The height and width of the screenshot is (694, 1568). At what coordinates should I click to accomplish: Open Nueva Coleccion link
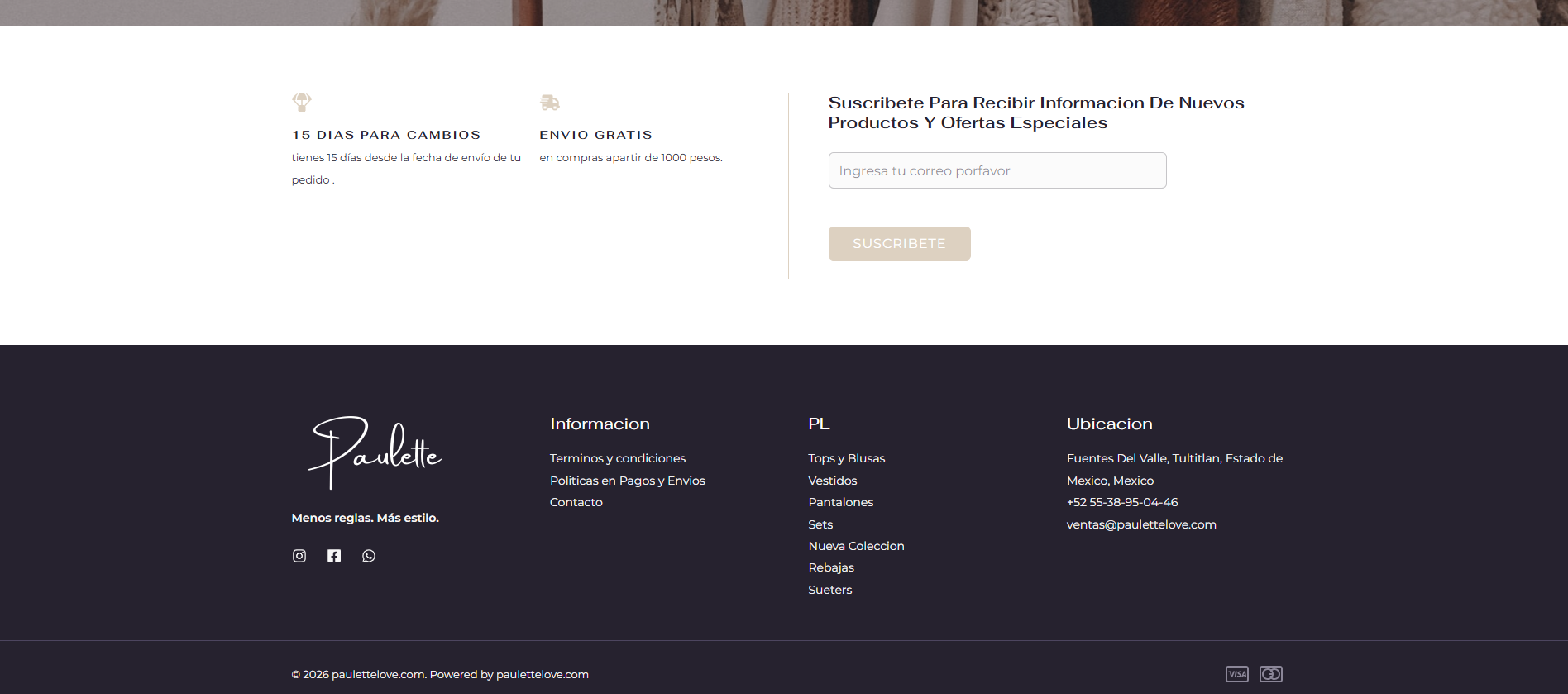click(x=857, y=546)
